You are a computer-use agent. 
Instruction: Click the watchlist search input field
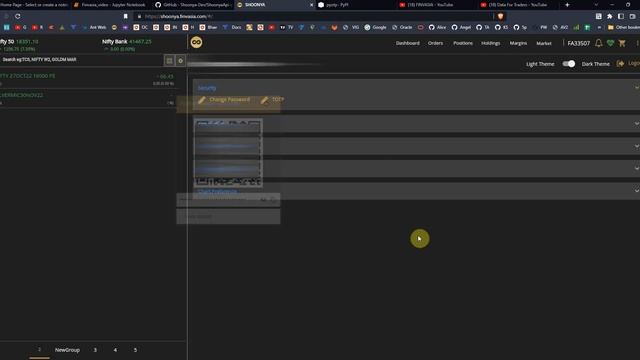82,60
